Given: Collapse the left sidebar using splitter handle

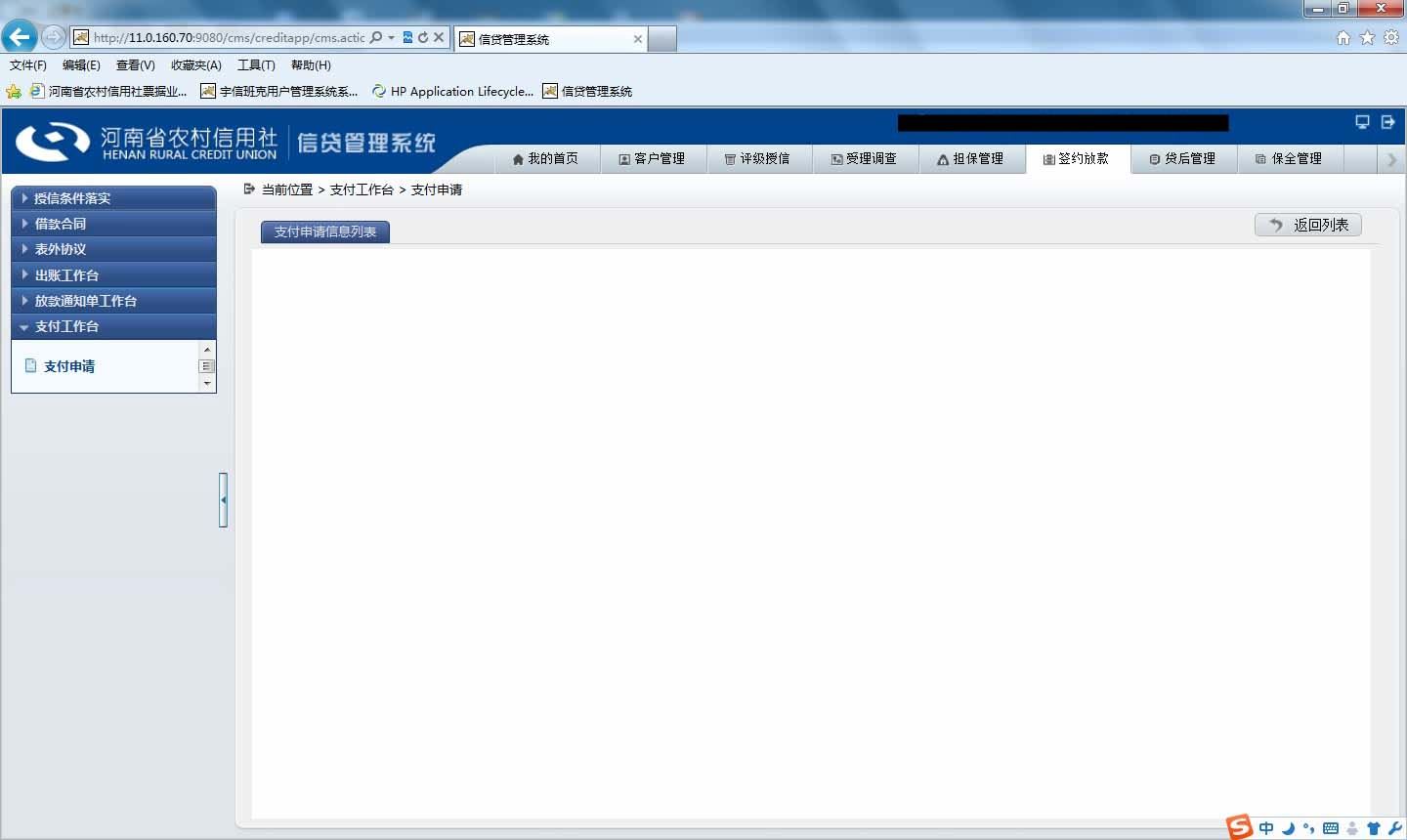Looking at the screenshot, I should [223, 500].
